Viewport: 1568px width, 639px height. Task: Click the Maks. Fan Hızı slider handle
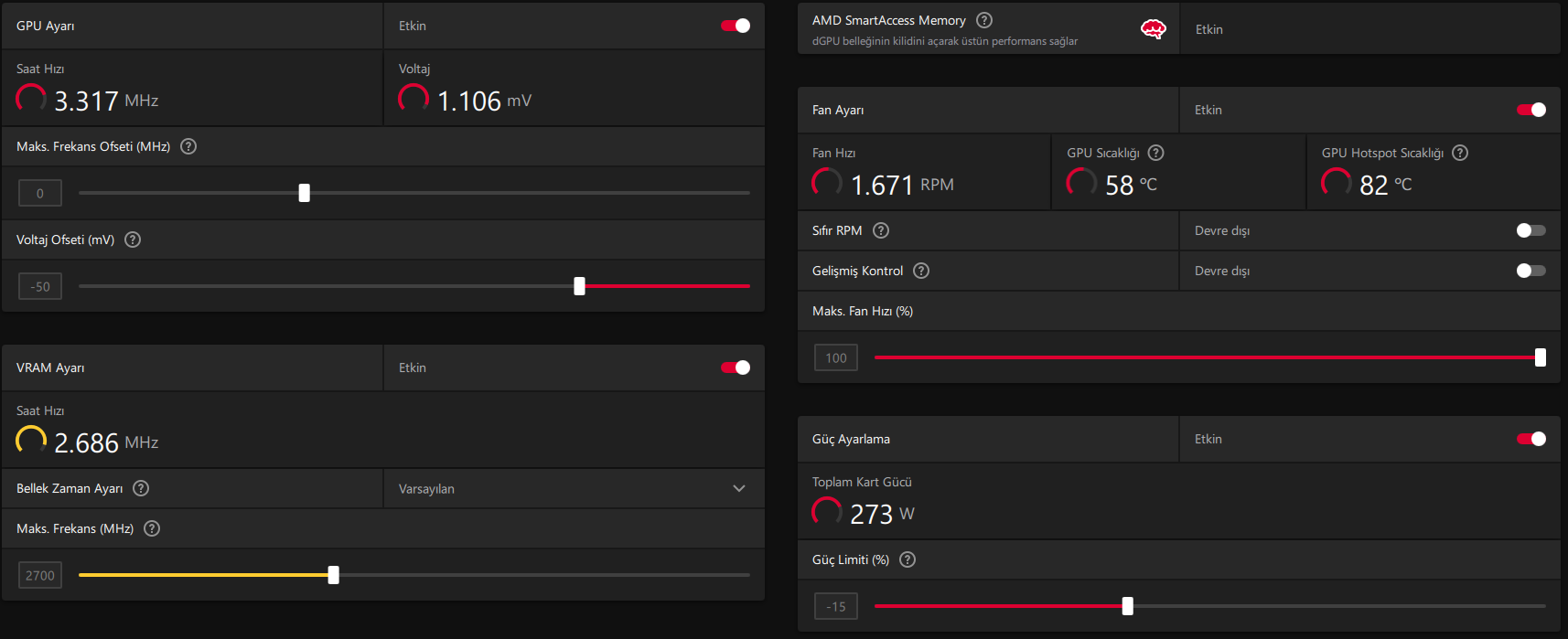click(1541, 357)
